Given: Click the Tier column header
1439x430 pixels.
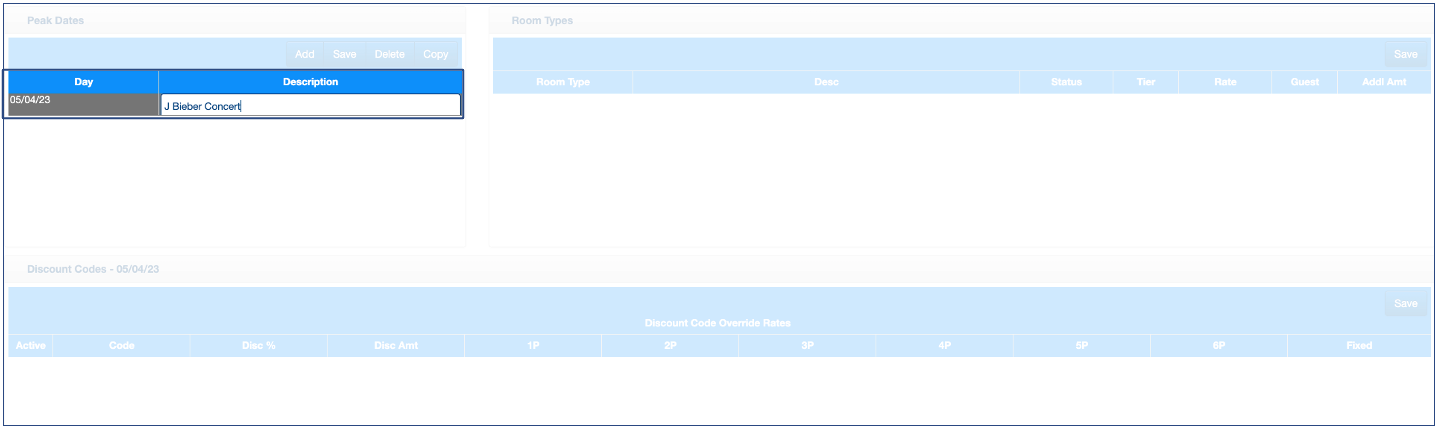Looking at the screenshot, I should tap(1146, 82).
